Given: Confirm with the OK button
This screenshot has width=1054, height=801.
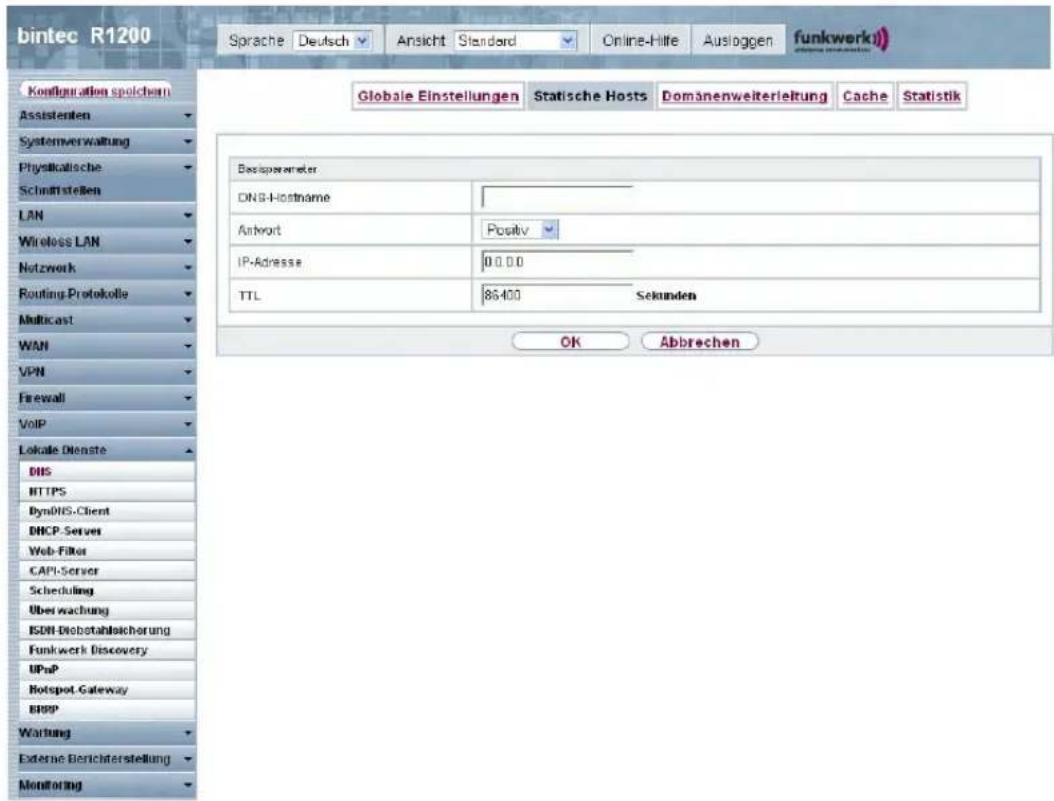Looking at the screenshot, I should click(x=570, y=342).
